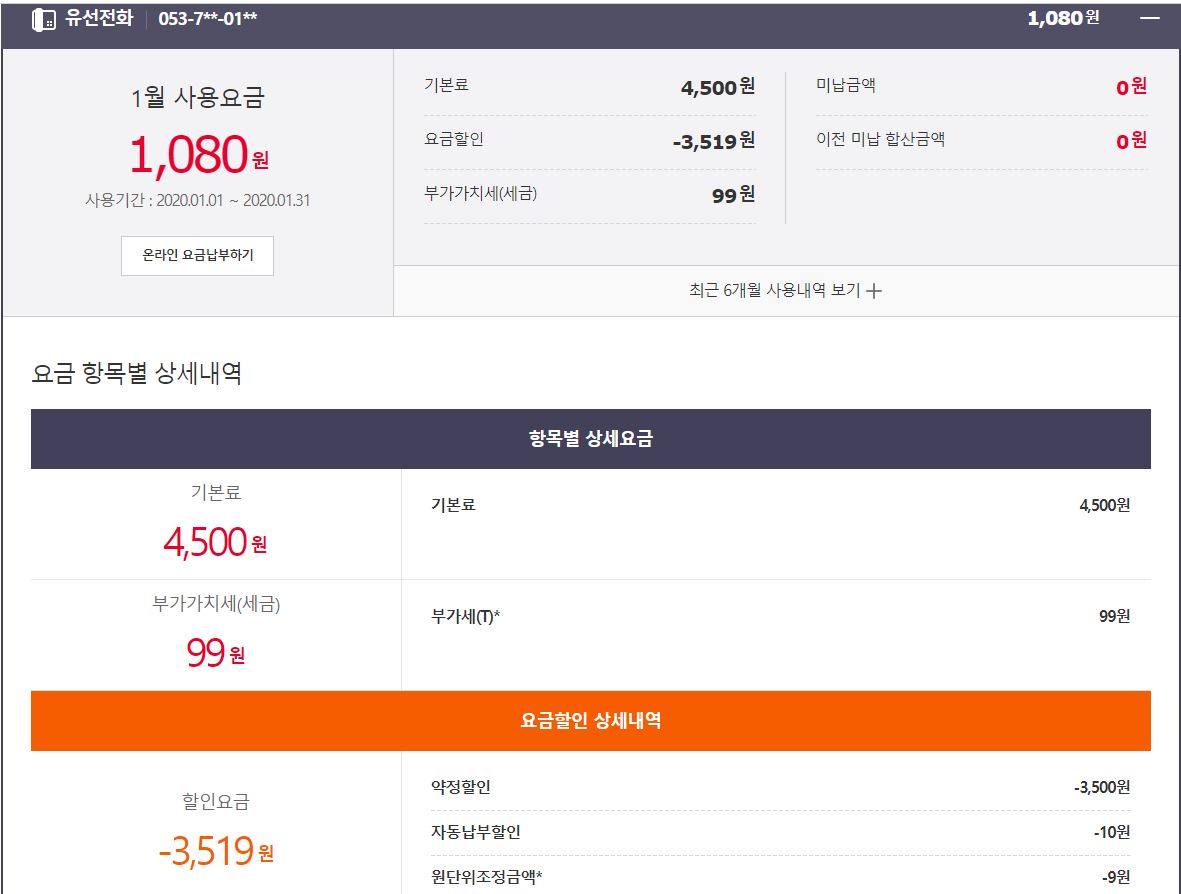
Task: Click the dark 항목별 상세요금 header bar
Action: click(590, 438)
